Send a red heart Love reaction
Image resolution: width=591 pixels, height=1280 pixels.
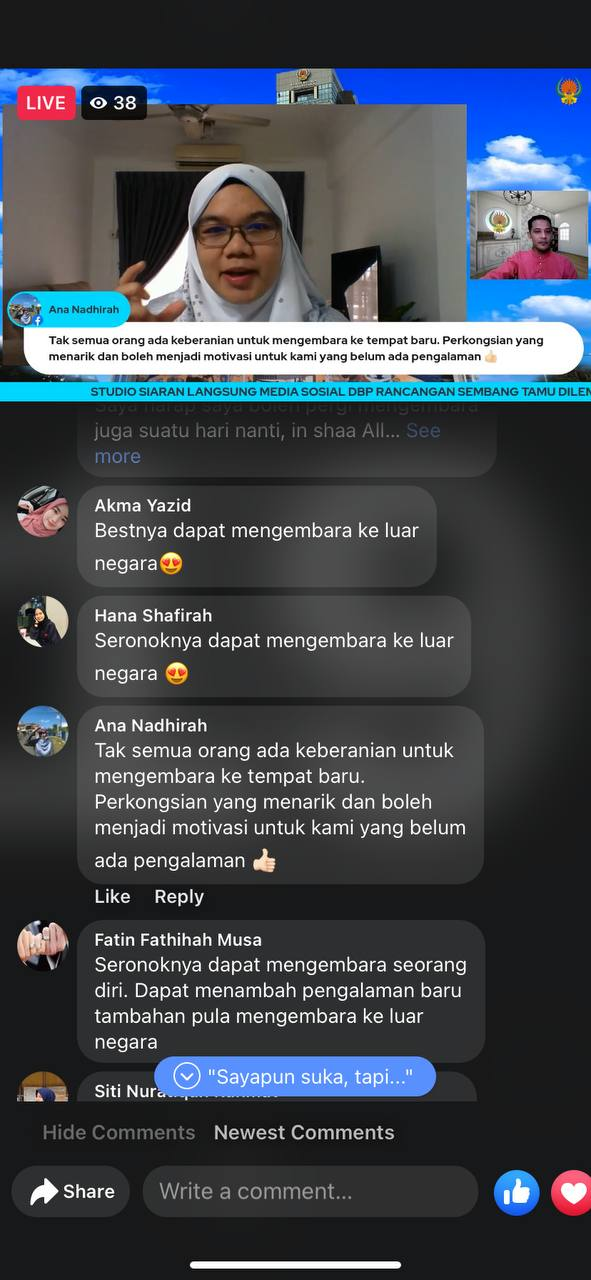coord(572,1191)
